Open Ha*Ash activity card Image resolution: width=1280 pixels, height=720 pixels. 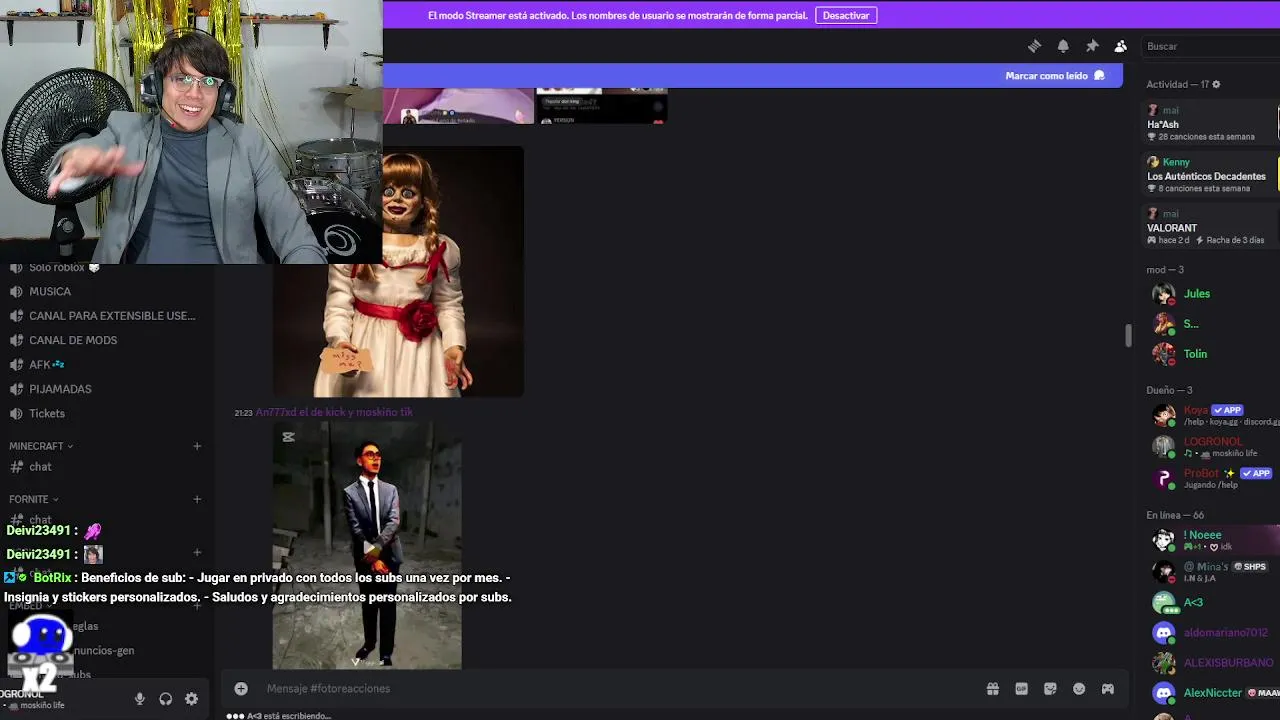(x=1210, y=124)
